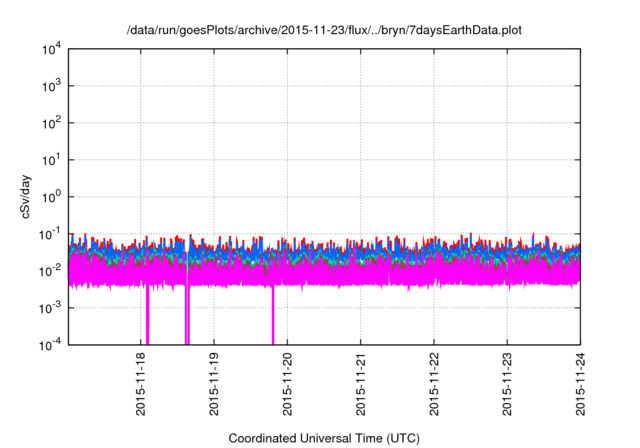Click the 2015-11-18 date label
The width and height of the screenshot is (640, 448).
pos(141,384)
